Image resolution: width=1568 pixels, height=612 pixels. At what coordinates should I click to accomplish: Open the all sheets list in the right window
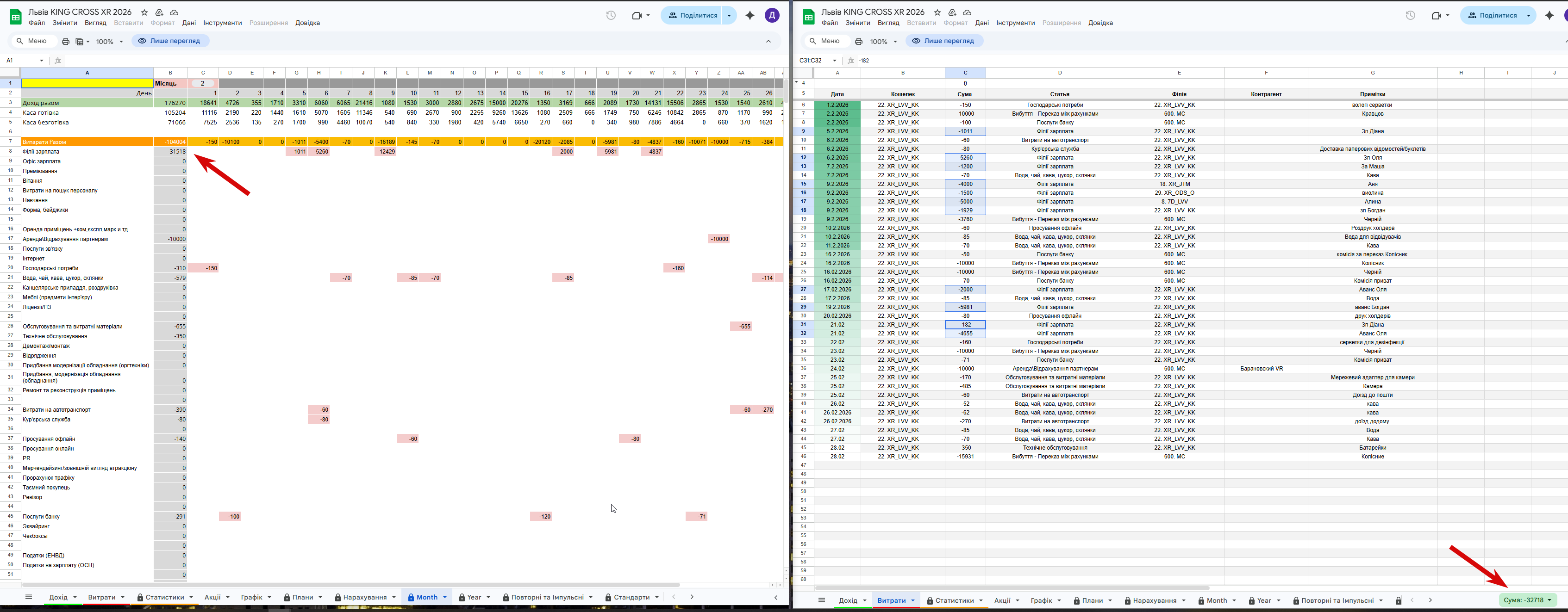pos(821,600)
